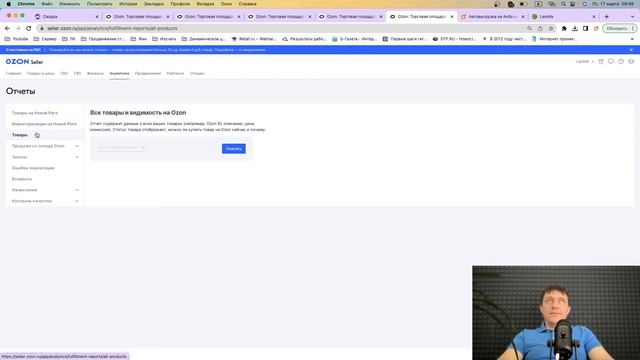The height and width of the screenshot is (360, 640).
Task: Click the rightmost icon in Ozon header
Action: (631, 62)
